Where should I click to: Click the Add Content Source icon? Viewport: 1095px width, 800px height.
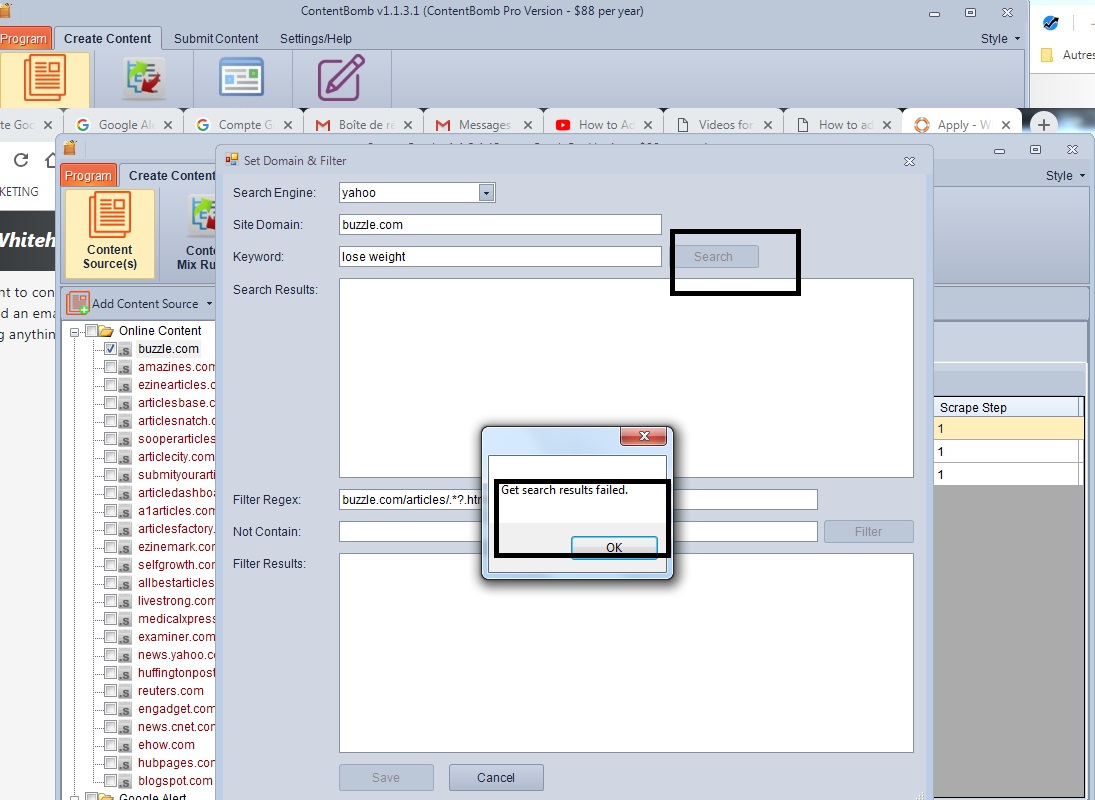(78, 303)
